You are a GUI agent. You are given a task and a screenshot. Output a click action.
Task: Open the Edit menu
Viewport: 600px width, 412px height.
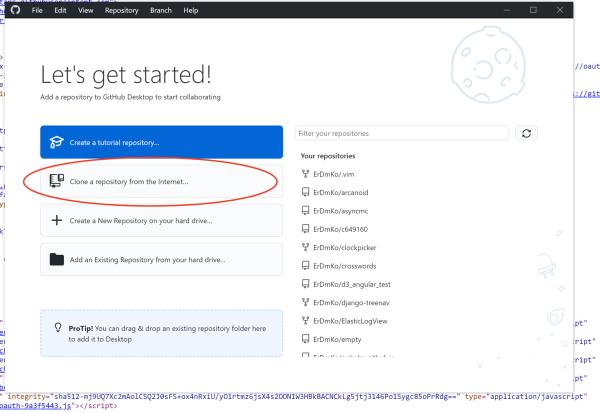click(60, 10)
